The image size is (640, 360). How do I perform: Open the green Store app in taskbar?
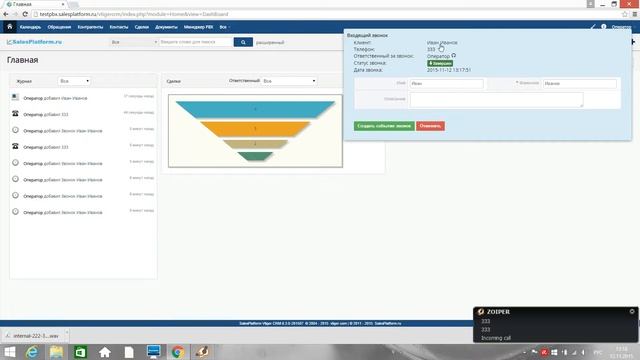click(x=80, y=352)
